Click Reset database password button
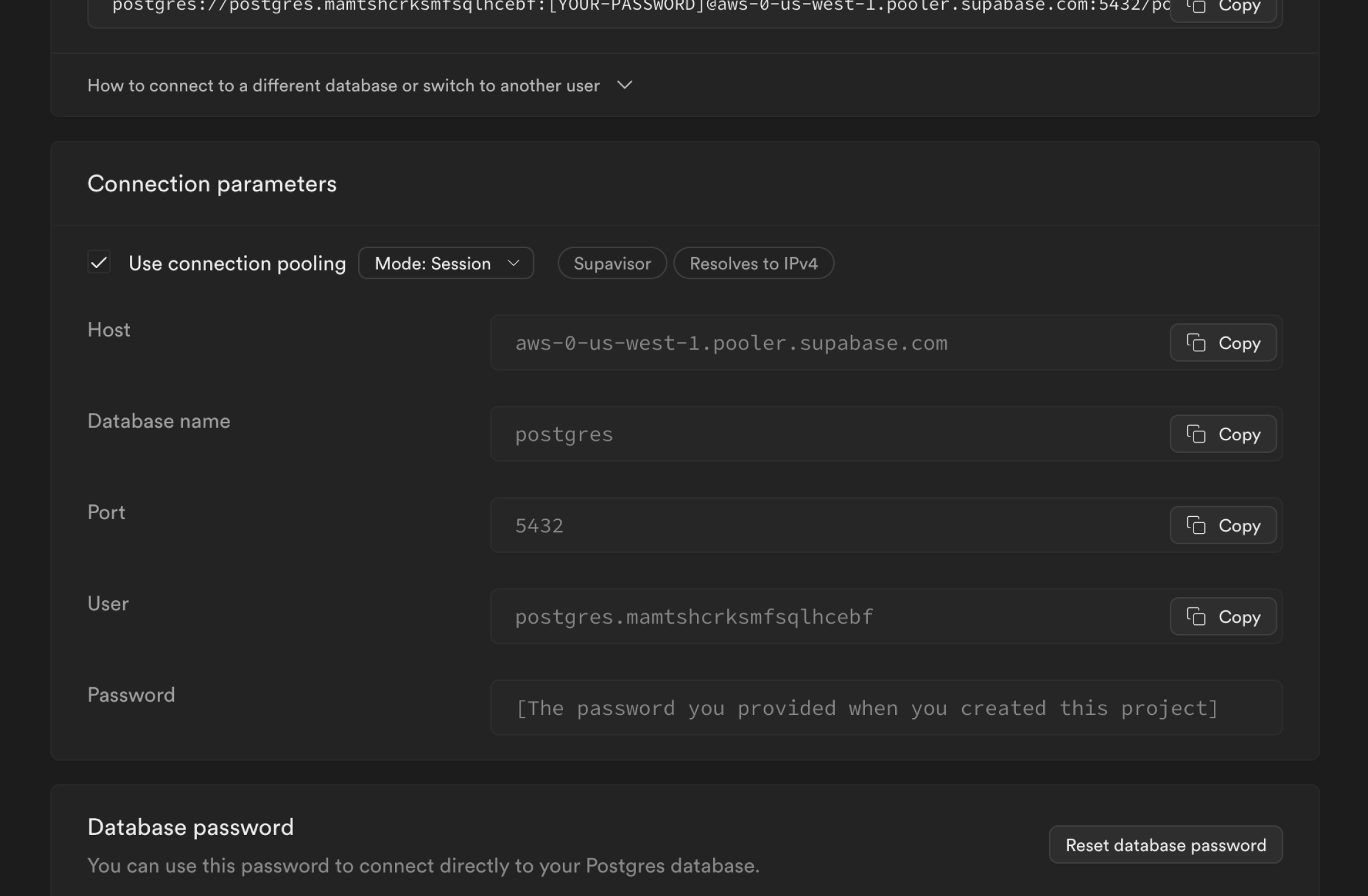This screenshot has height=896, width=1368. tap(1166, 845)
